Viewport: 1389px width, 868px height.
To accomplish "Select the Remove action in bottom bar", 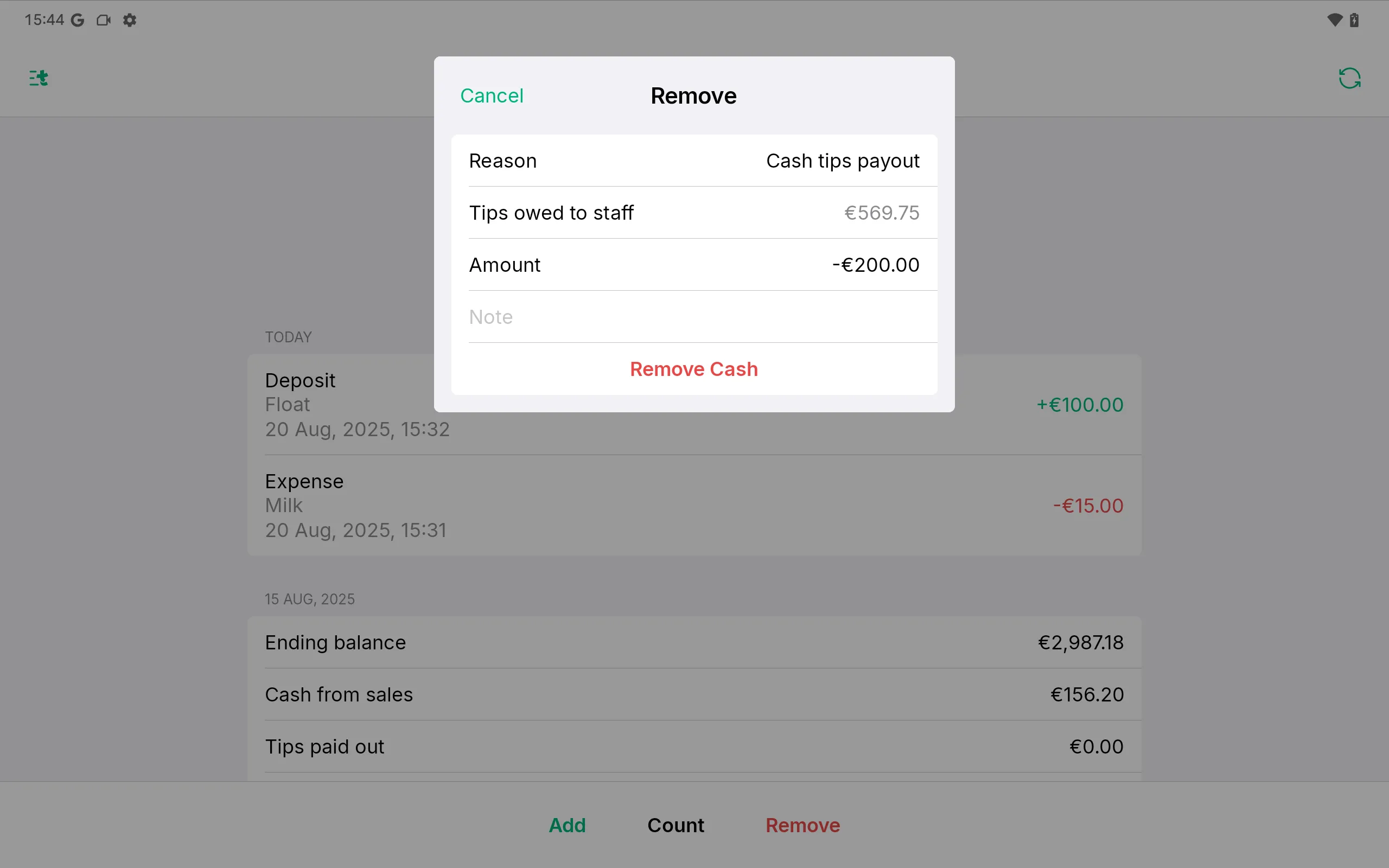I will coord(802,825).
